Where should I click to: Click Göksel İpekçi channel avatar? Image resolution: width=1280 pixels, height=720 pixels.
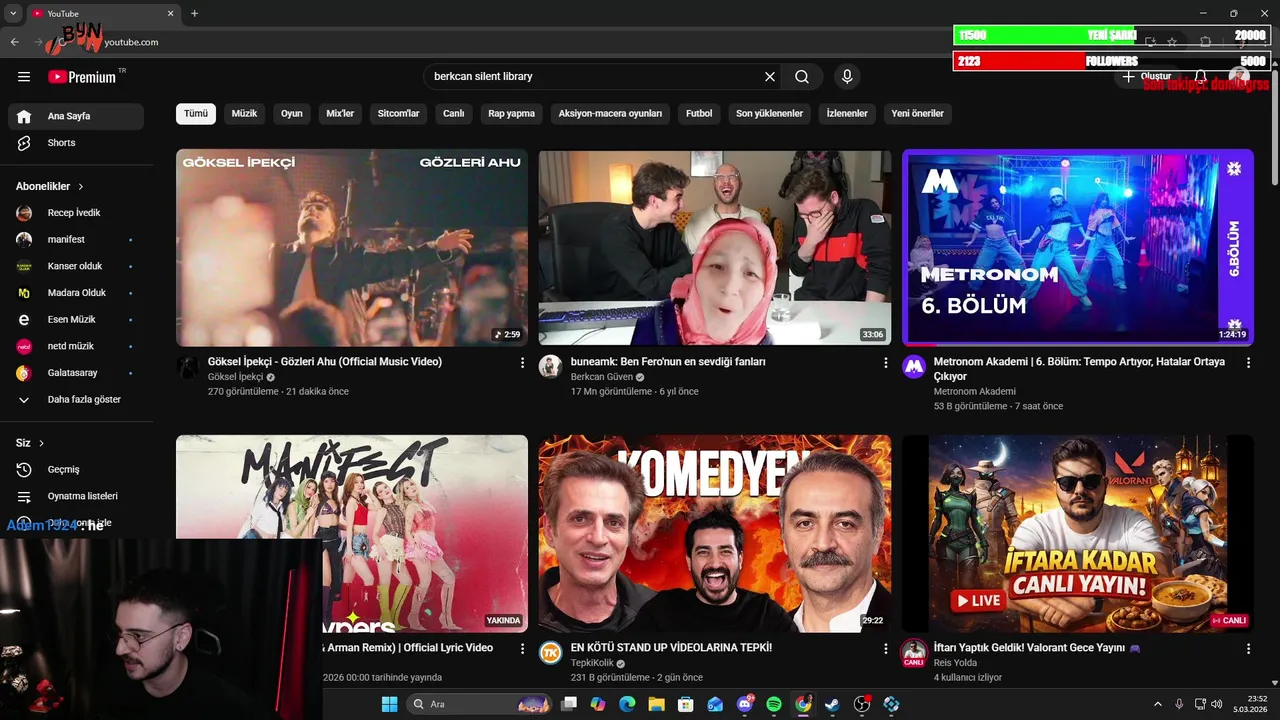pos(188,367)
